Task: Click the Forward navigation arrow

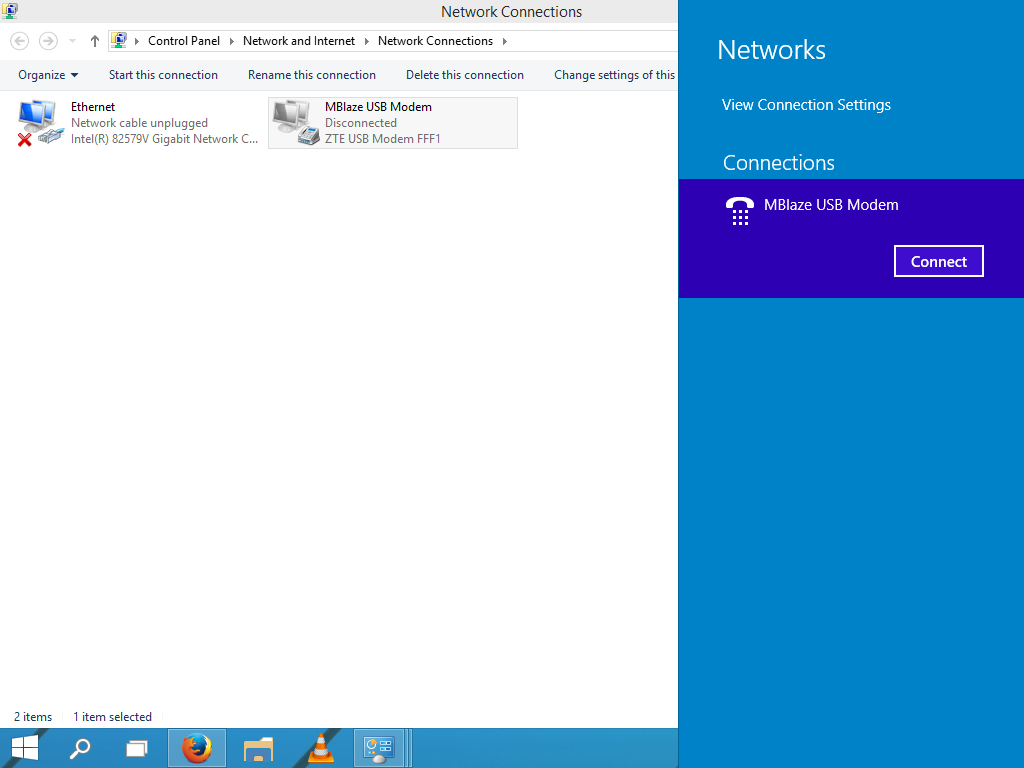Action: [x=48, y=41]
